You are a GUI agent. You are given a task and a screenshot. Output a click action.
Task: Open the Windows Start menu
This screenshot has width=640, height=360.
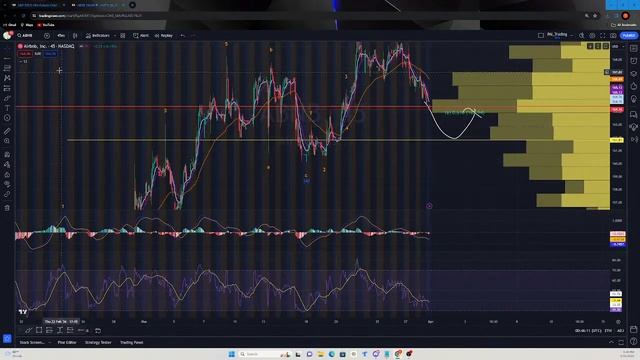click(232, 354)
